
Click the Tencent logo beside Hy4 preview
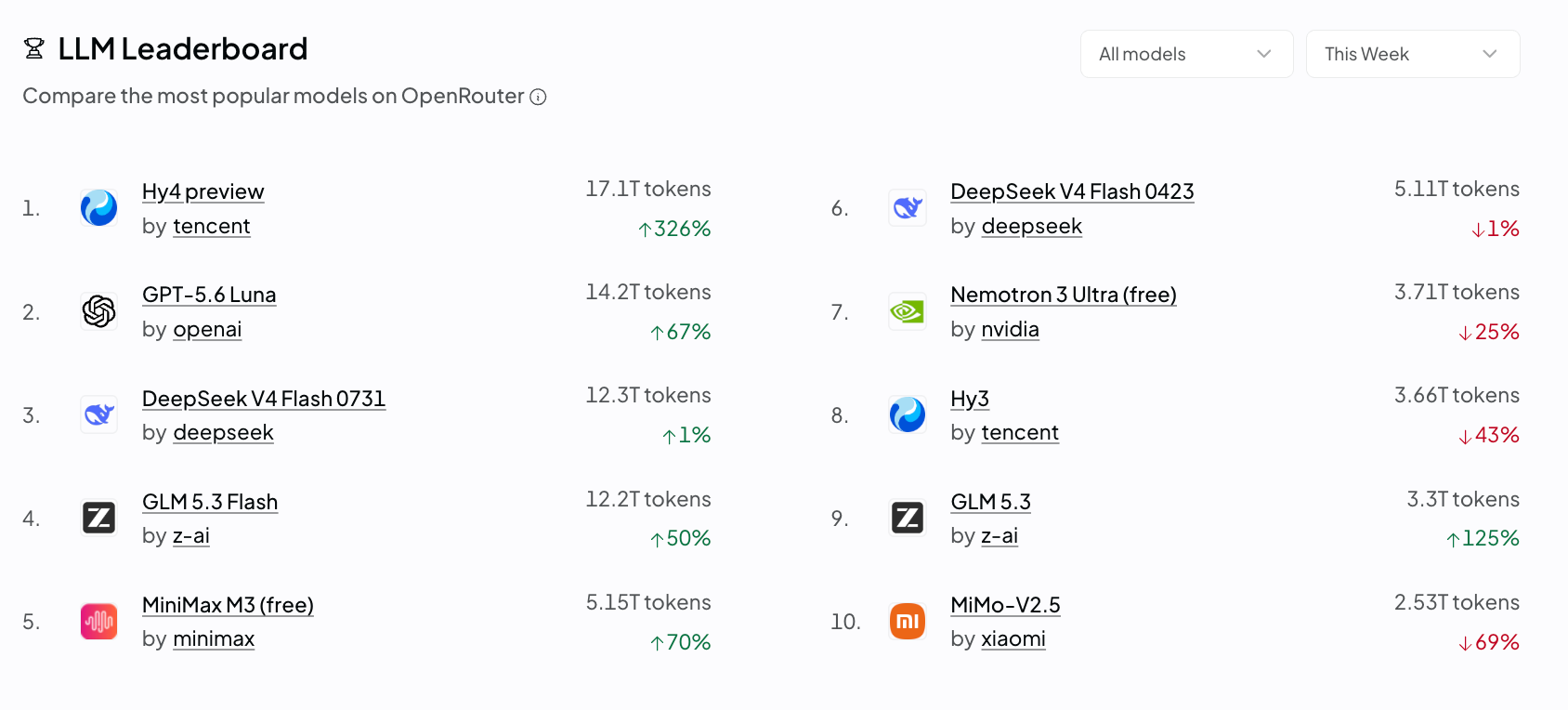click(x=98, y=208)
